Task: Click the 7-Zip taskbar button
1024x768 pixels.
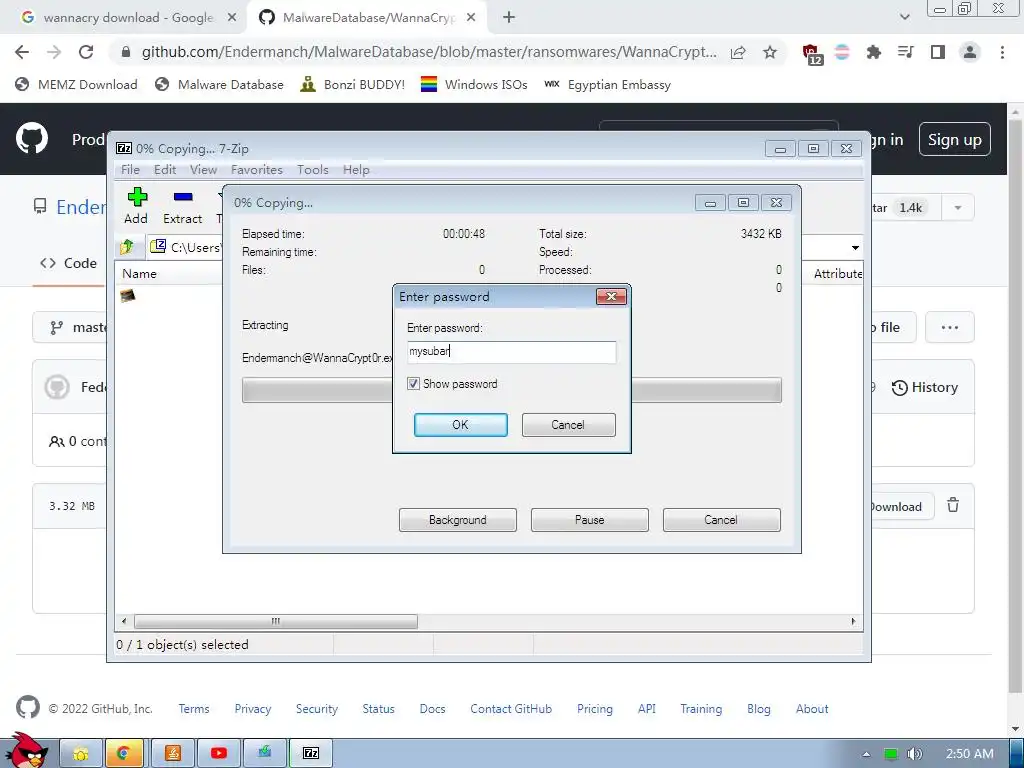Action: [311, 753]
